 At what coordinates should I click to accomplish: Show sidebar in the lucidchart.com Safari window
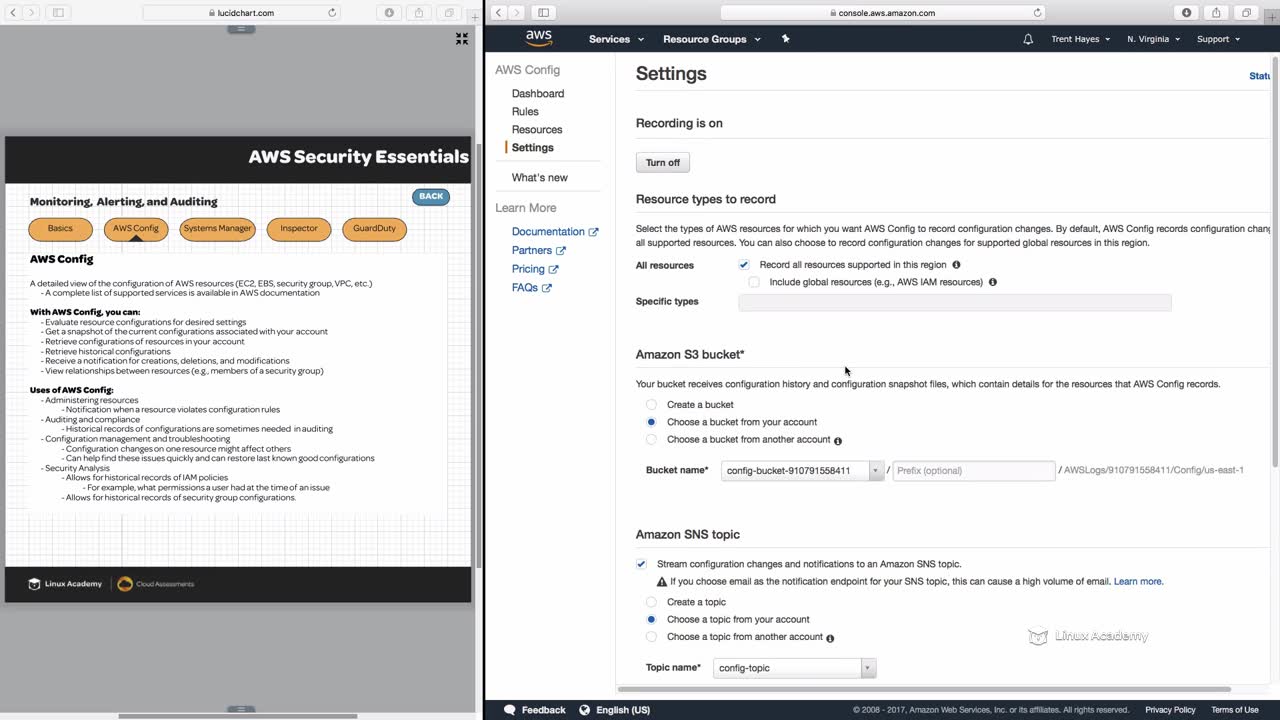[58, 13]
